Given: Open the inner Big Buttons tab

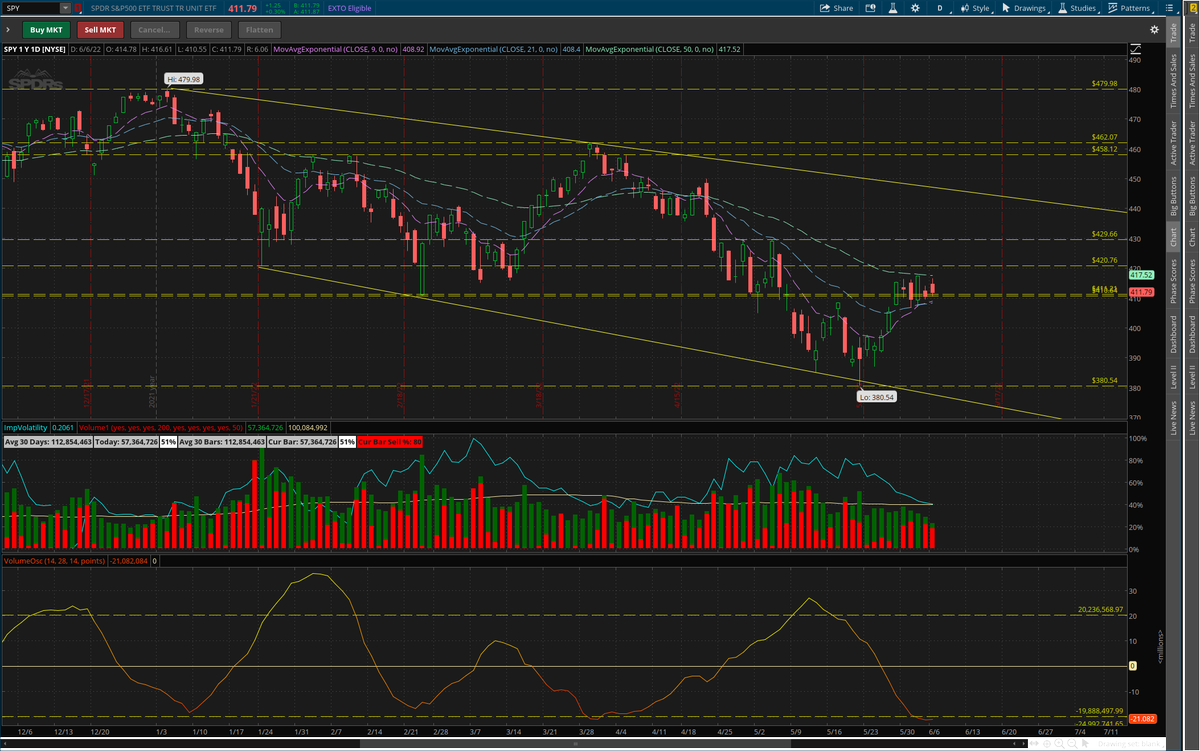Looking at the screenshot, I should [1175, 197].
